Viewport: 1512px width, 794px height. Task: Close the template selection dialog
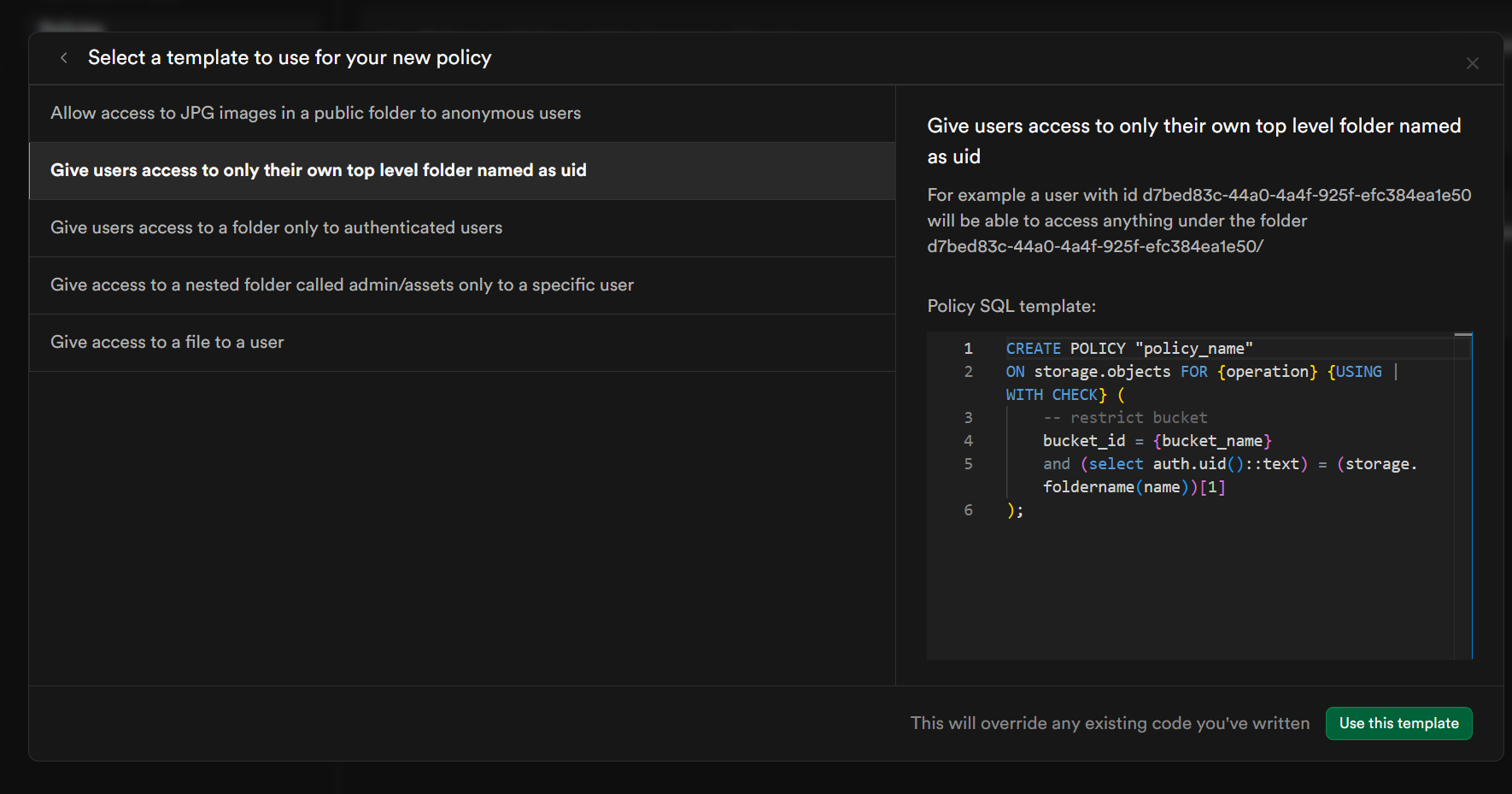pos(1472,63)
